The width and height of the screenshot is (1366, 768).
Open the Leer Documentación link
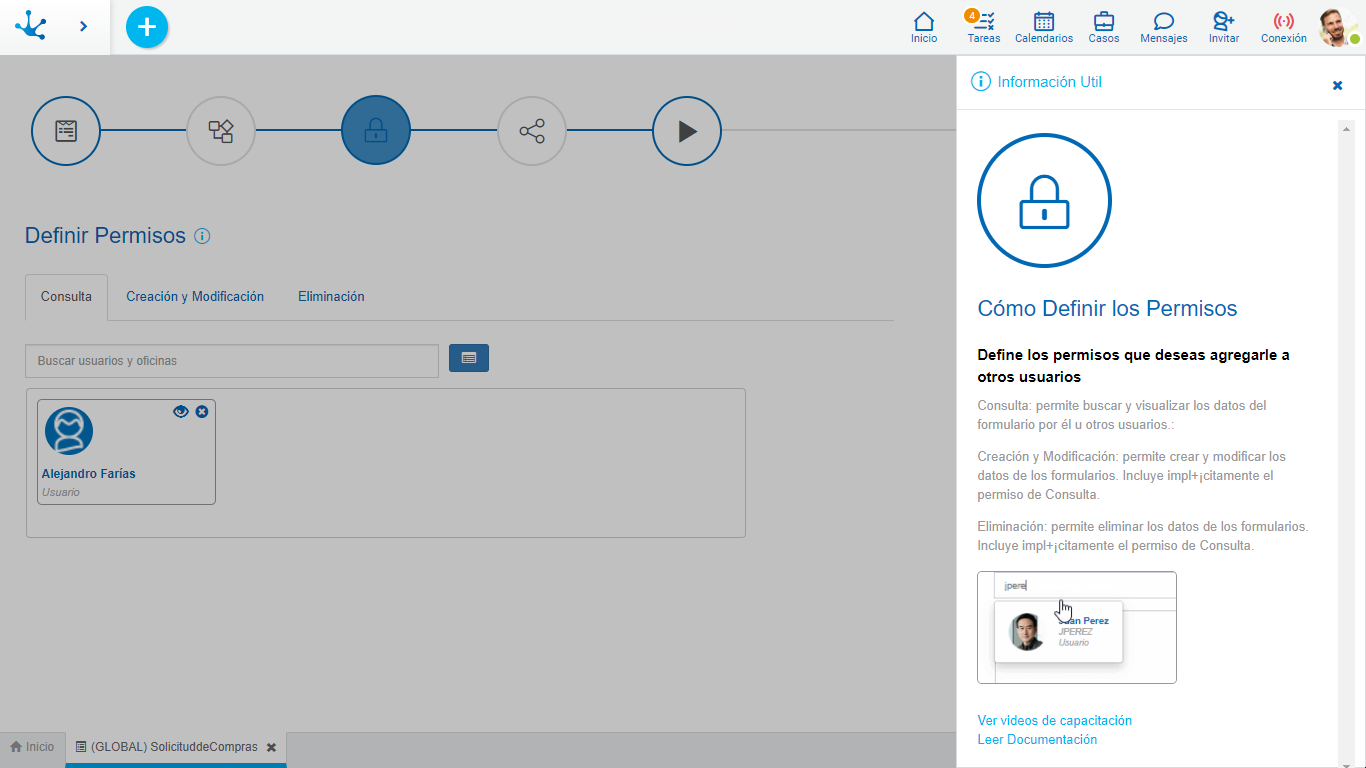click(1037, 740)
